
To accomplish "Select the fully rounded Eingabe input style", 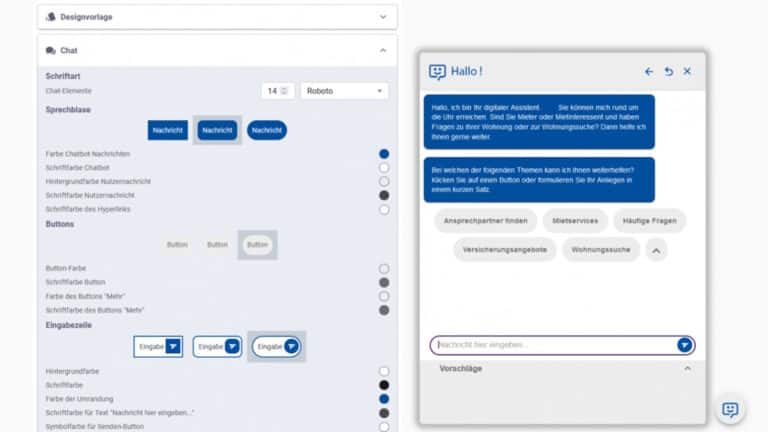I will [x=276, y=346].
